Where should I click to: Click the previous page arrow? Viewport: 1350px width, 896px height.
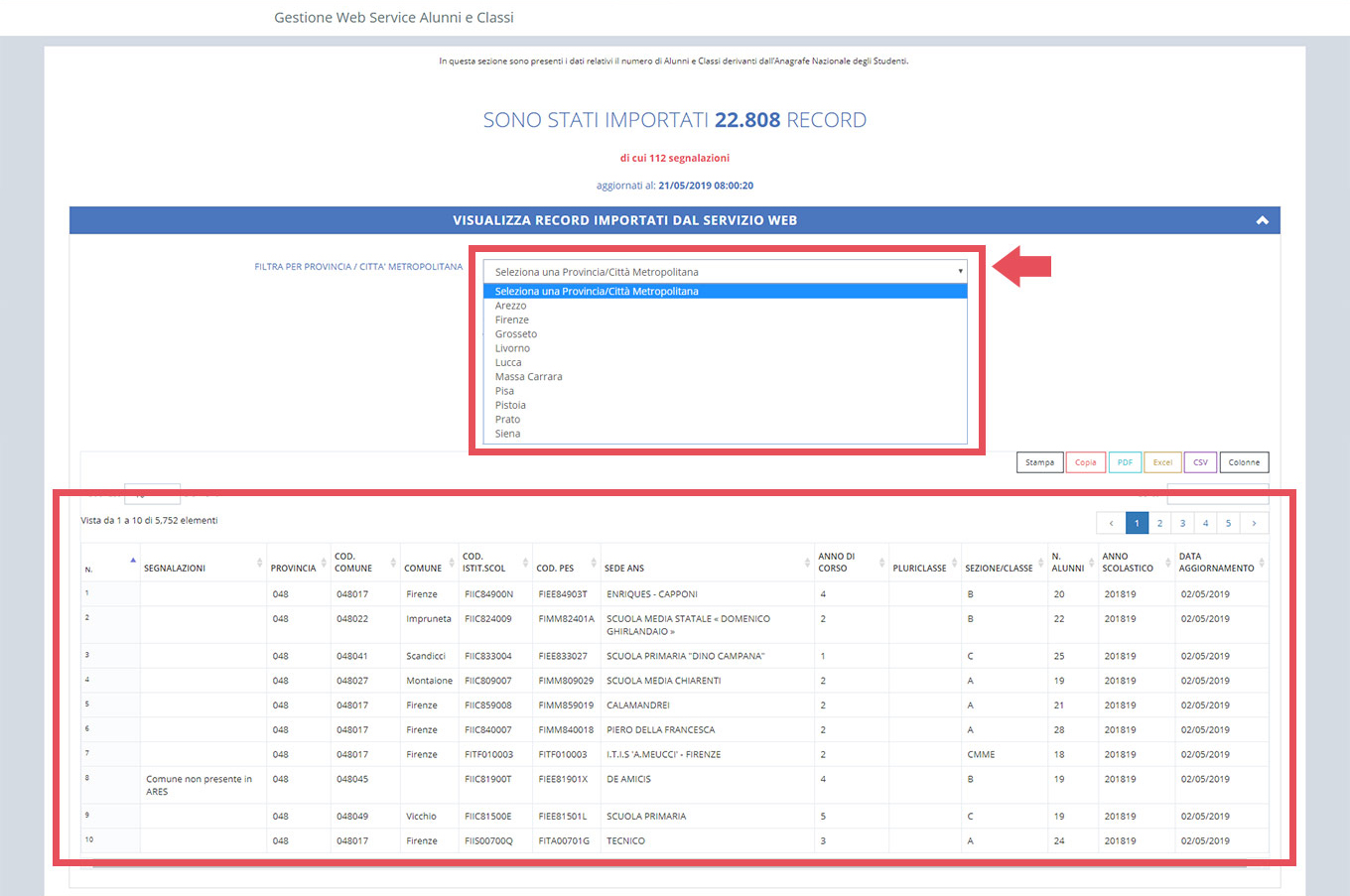tap(1111, 523)
